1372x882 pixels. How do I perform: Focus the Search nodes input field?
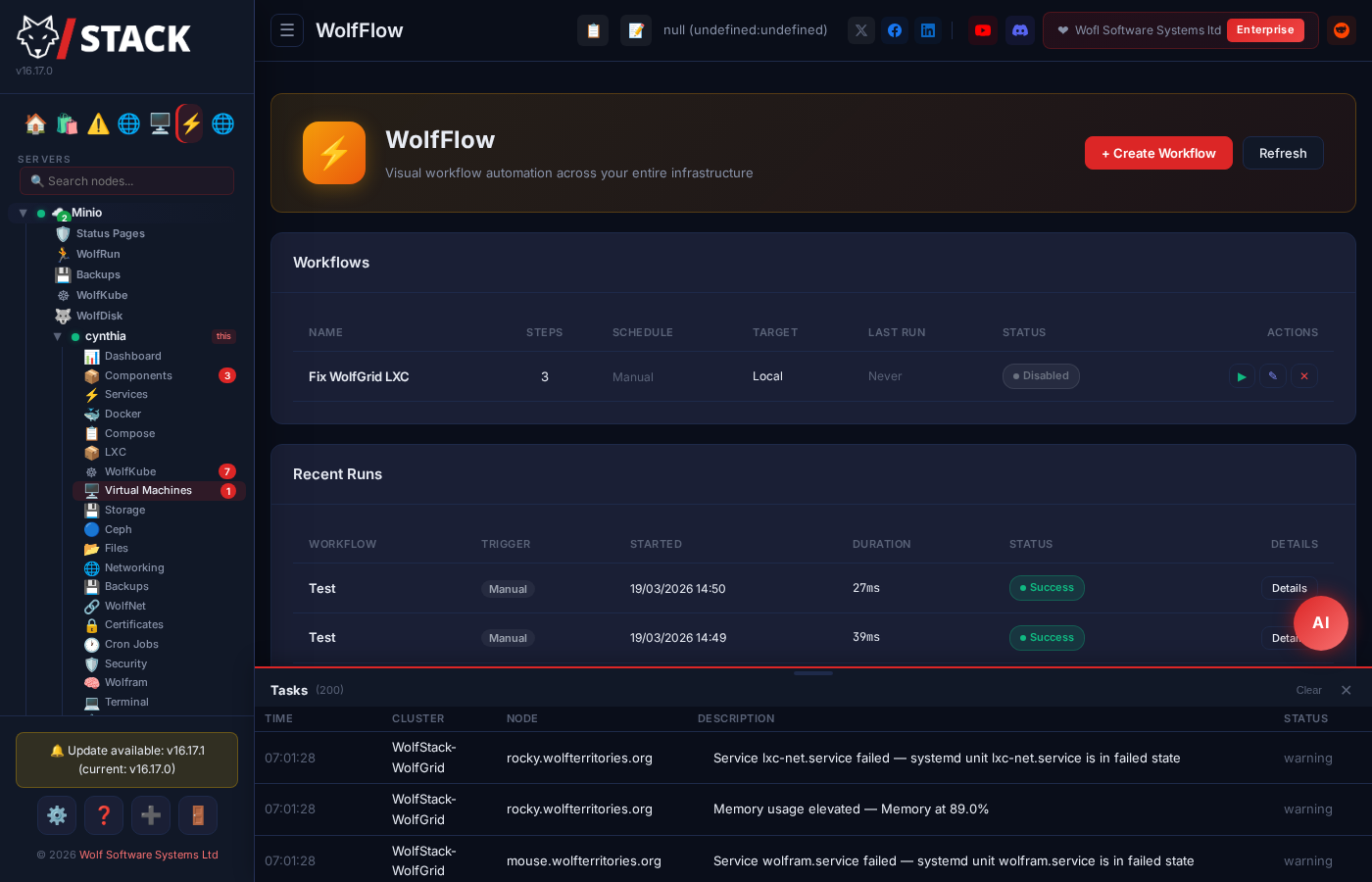click(x=126, y=181)
